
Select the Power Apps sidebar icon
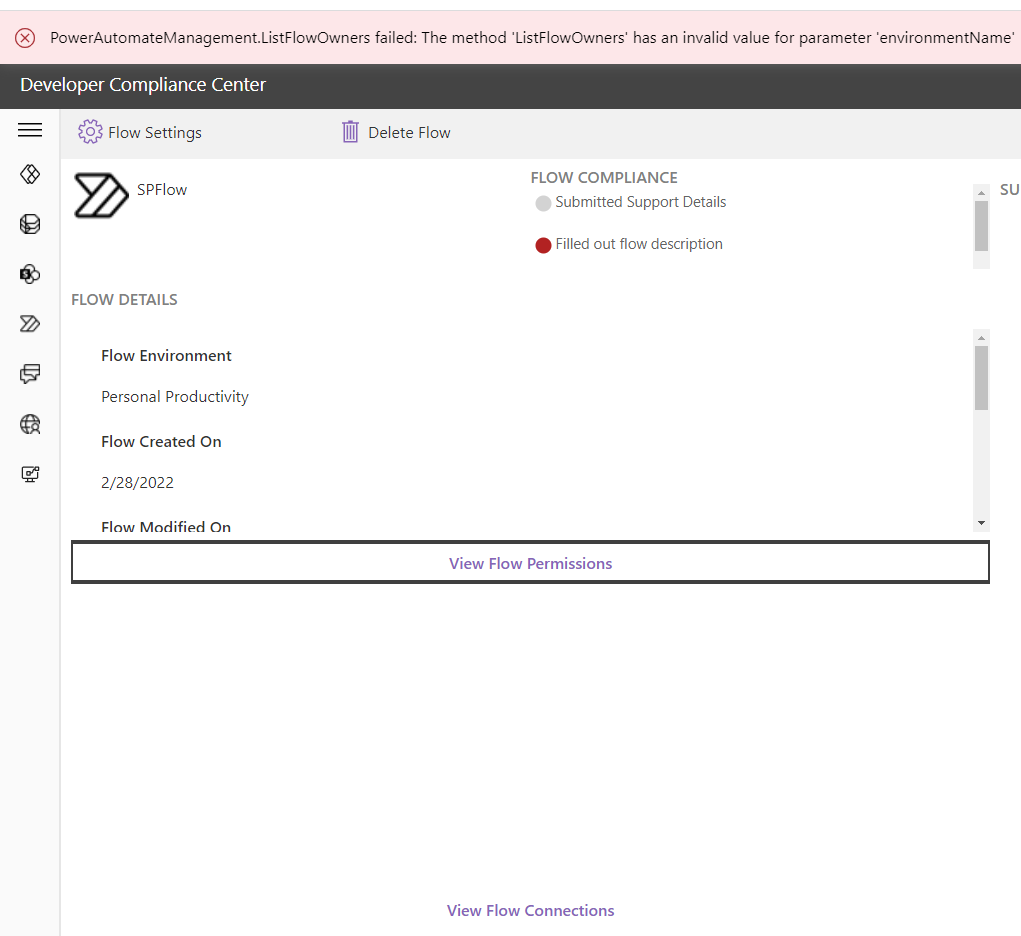tap(30, 174)
